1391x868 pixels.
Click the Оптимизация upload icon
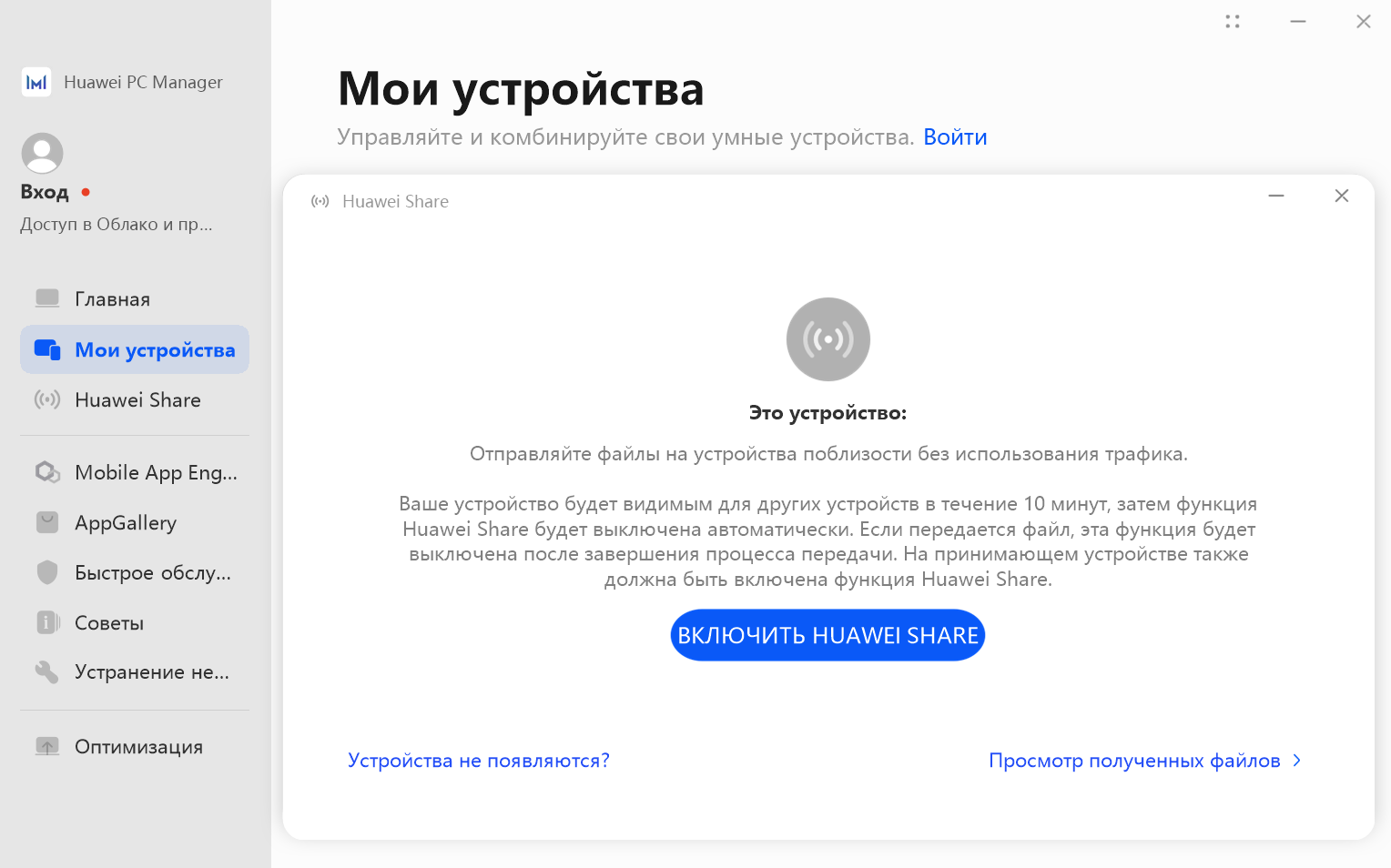coord(47,746)
